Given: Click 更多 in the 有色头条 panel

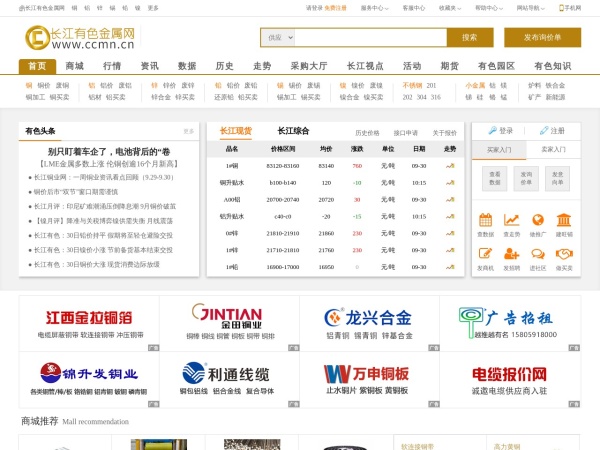Looking at the screenshot, I should click(x=189, y=131).
